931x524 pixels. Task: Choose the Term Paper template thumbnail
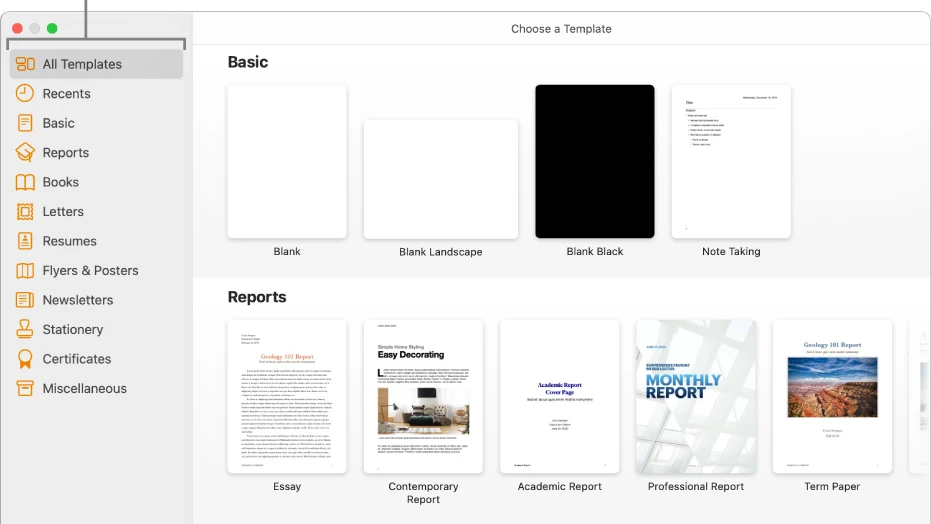(832, 396)
